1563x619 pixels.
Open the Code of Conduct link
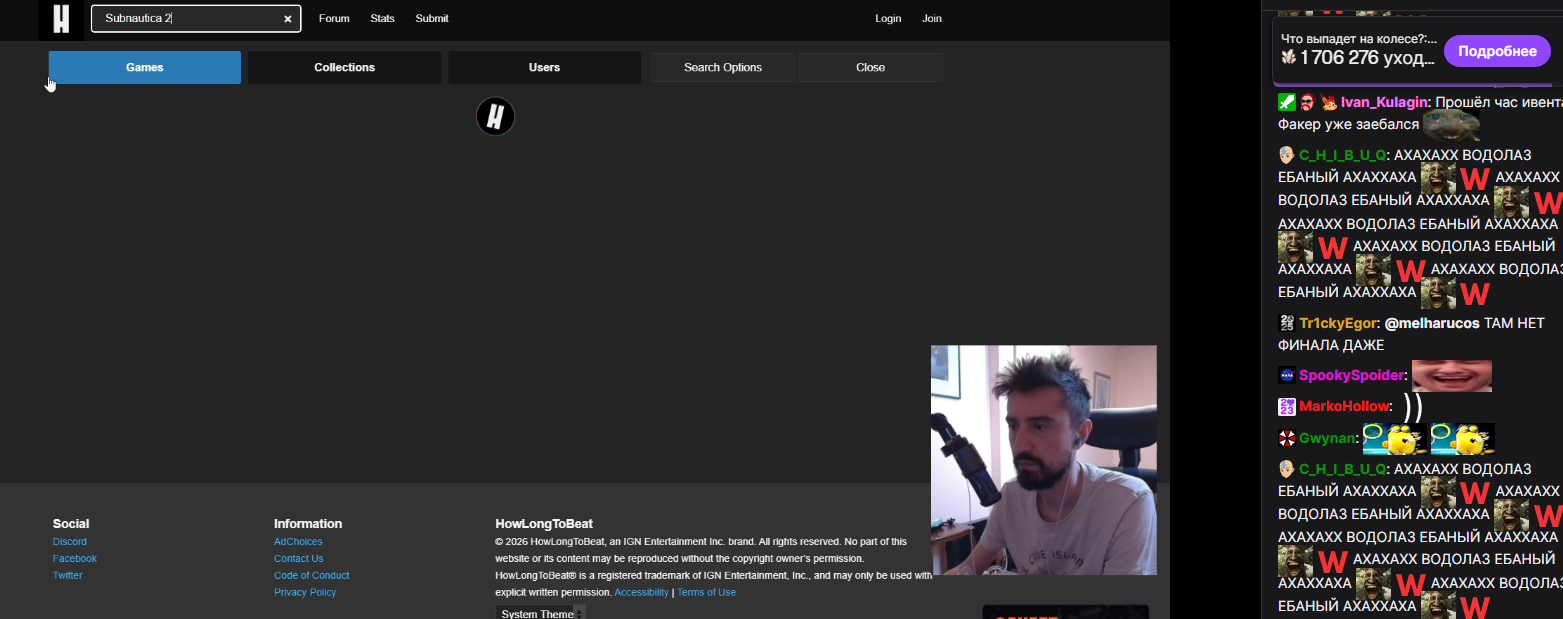coord(312,575)
